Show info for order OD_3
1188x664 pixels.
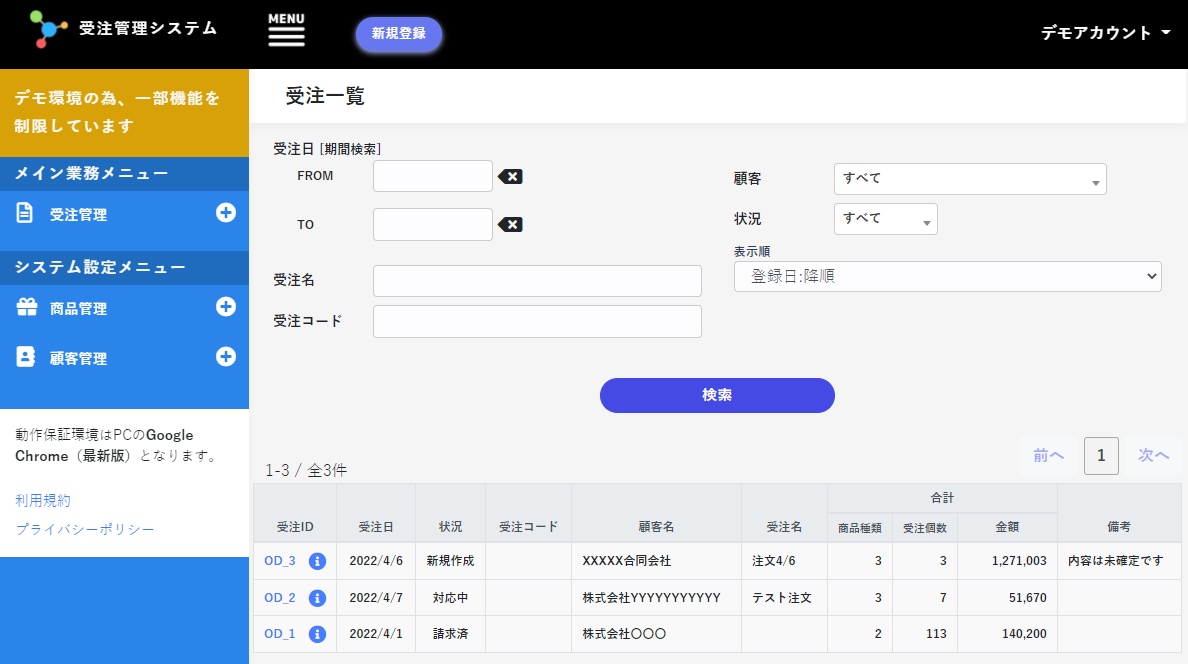[x=317, y=561]
